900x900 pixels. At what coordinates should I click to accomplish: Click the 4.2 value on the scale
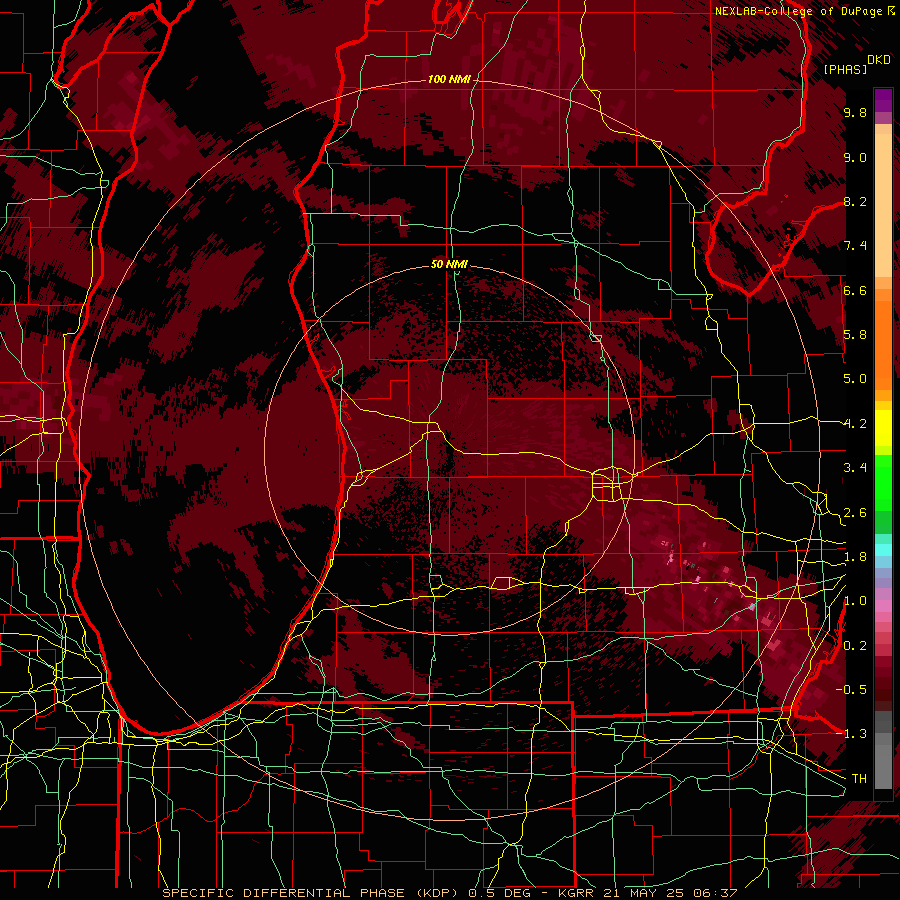[x=855, y=424]
